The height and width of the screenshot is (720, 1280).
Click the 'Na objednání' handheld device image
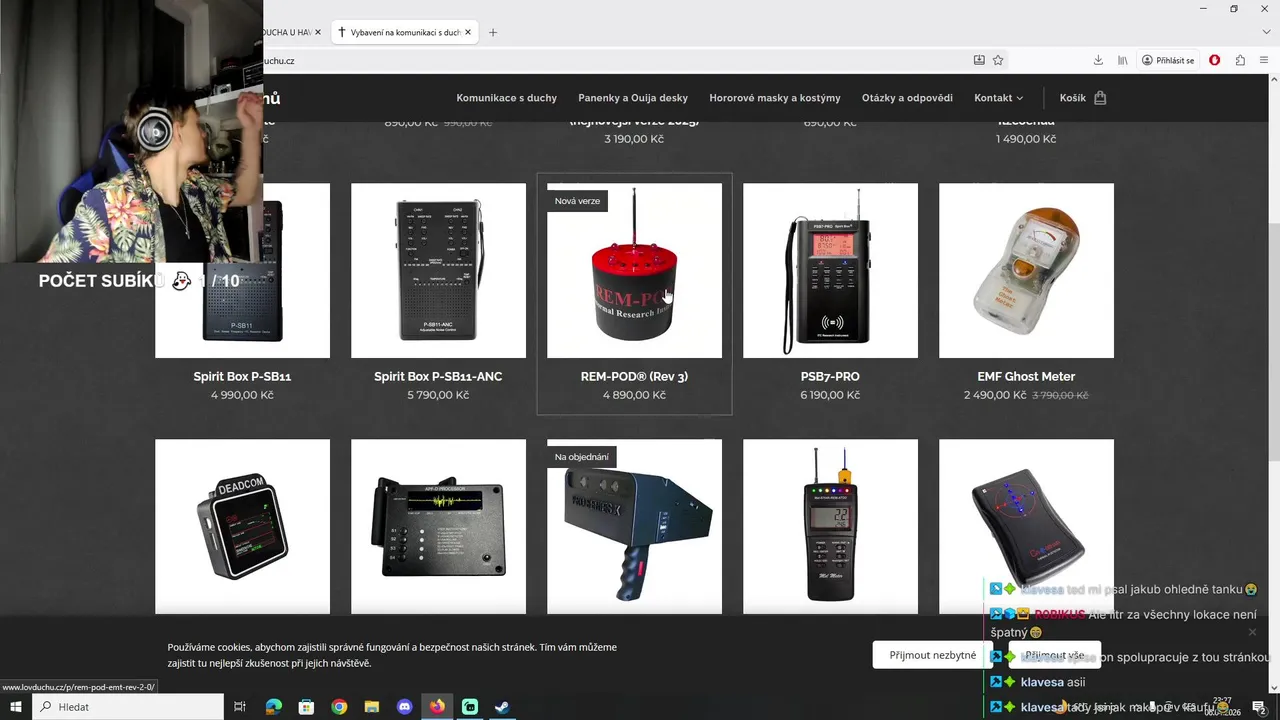click(634, 526)
